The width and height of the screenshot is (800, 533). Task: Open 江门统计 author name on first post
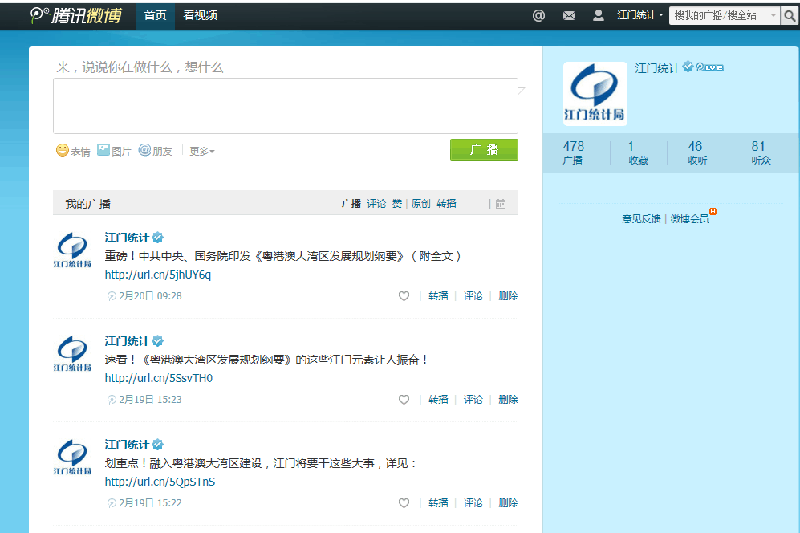click(127, 237)
